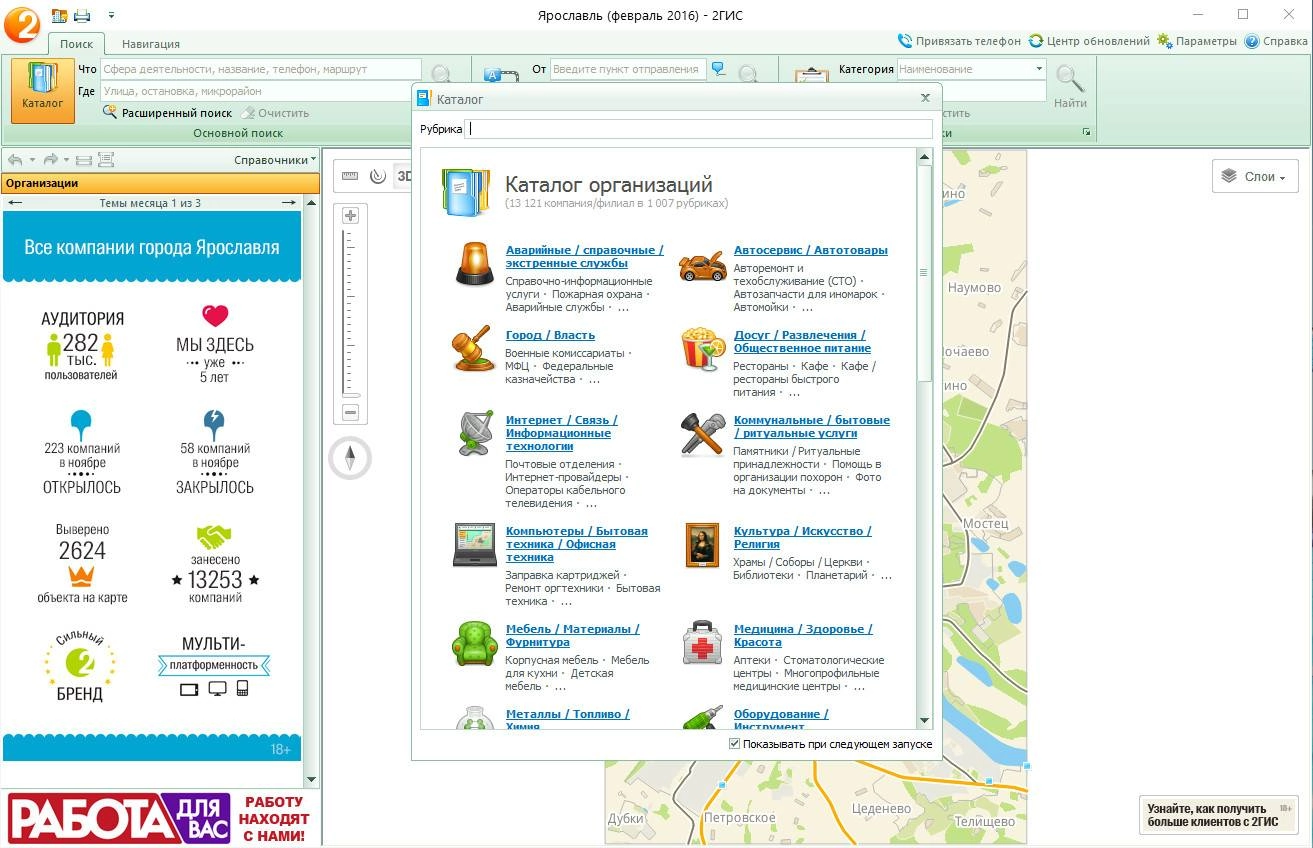The width and height of the screenshot is (1313, 848).
Task: Click the back arrow in the left panel toolbar
Action: point(15,160)
